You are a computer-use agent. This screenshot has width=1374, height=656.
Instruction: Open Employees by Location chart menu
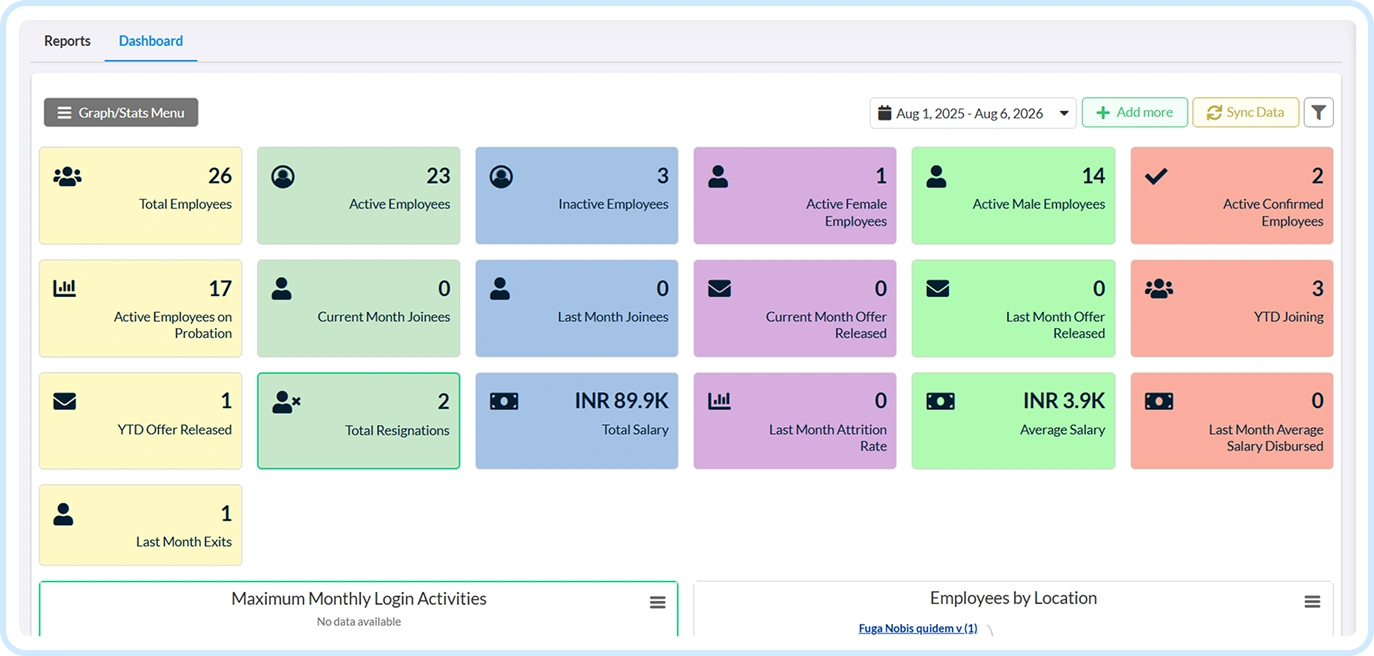click(x=1312, y=602)
